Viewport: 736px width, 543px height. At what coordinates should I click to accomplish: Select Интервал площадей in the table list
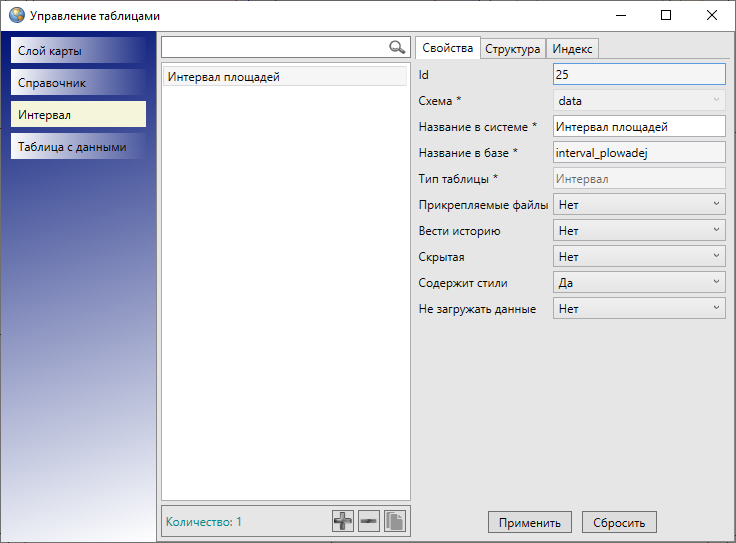pos(284,77)
